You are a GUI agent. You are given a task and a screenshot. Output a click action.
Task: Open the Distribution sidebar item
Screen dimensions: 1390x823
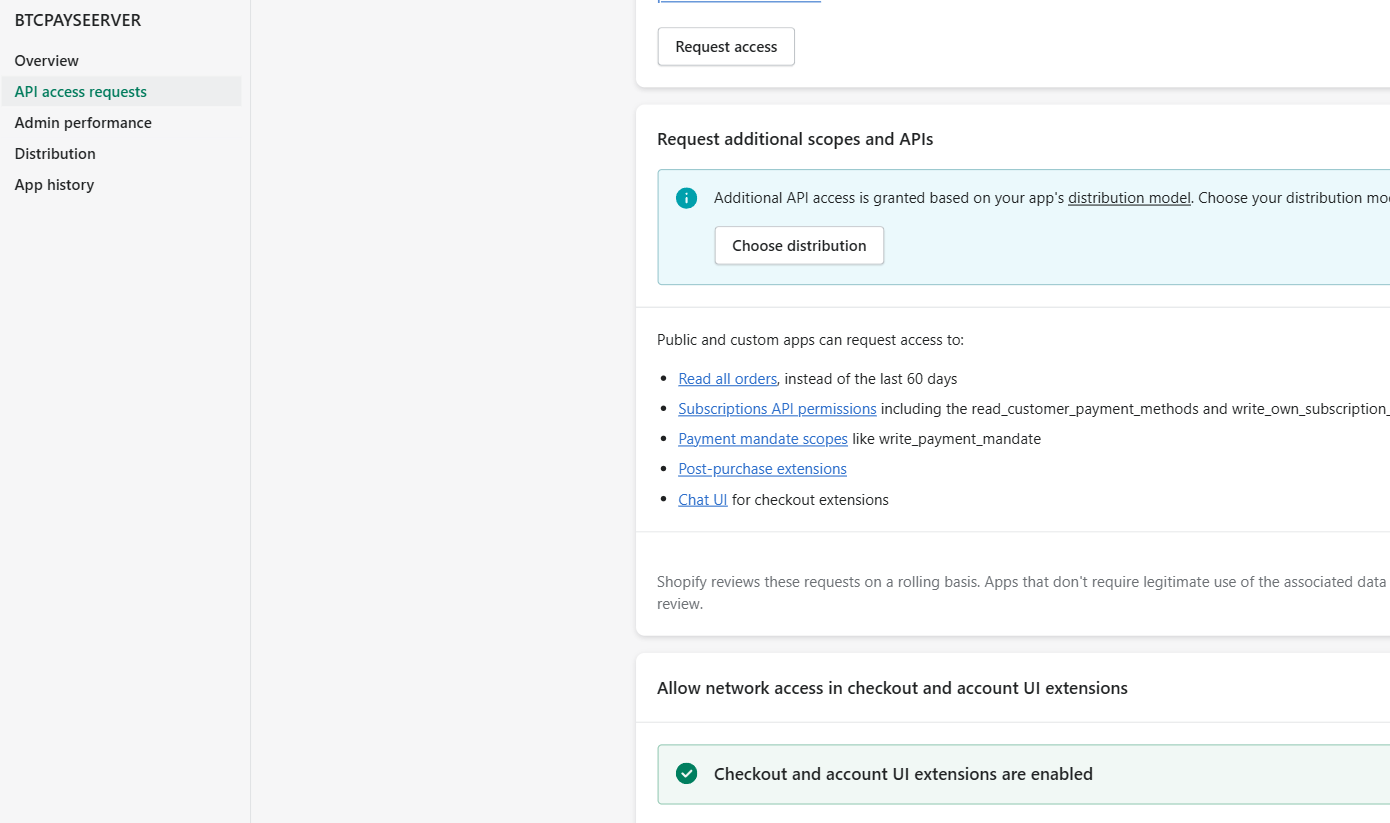click(55, 154)
